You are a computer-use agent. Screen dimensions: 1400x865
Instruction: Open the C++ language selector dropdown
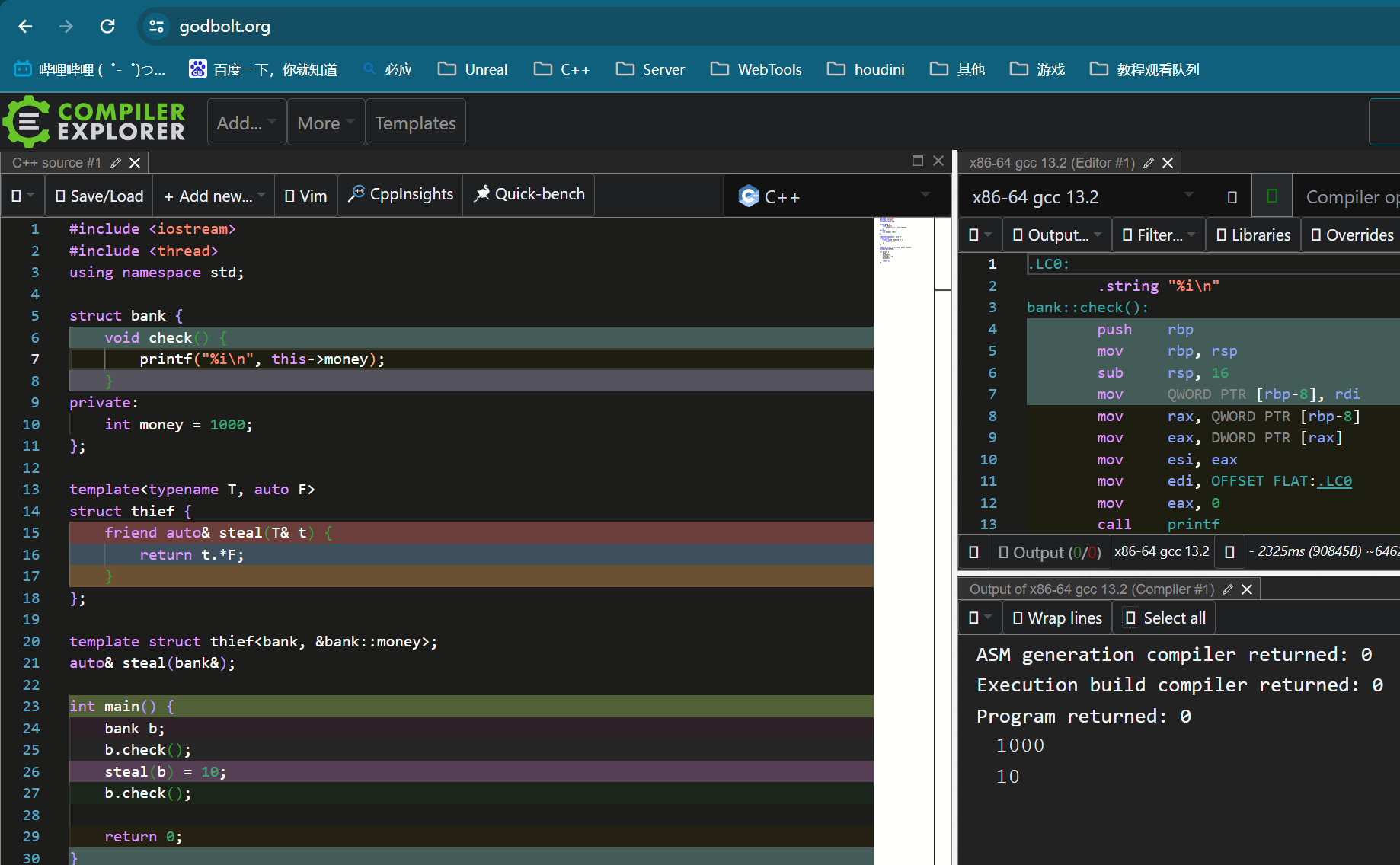pyautogui.click(x=835, y=196)
